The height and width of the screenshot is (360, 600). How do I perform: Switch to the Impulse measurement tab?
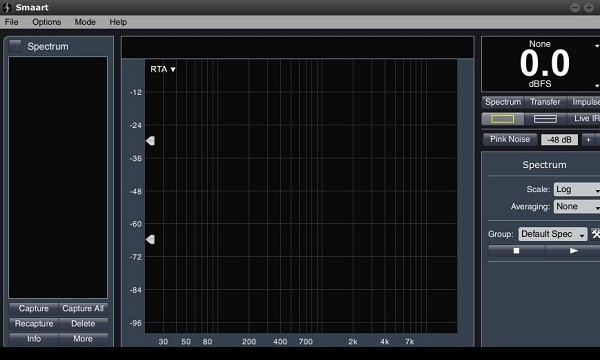[585, 102]
